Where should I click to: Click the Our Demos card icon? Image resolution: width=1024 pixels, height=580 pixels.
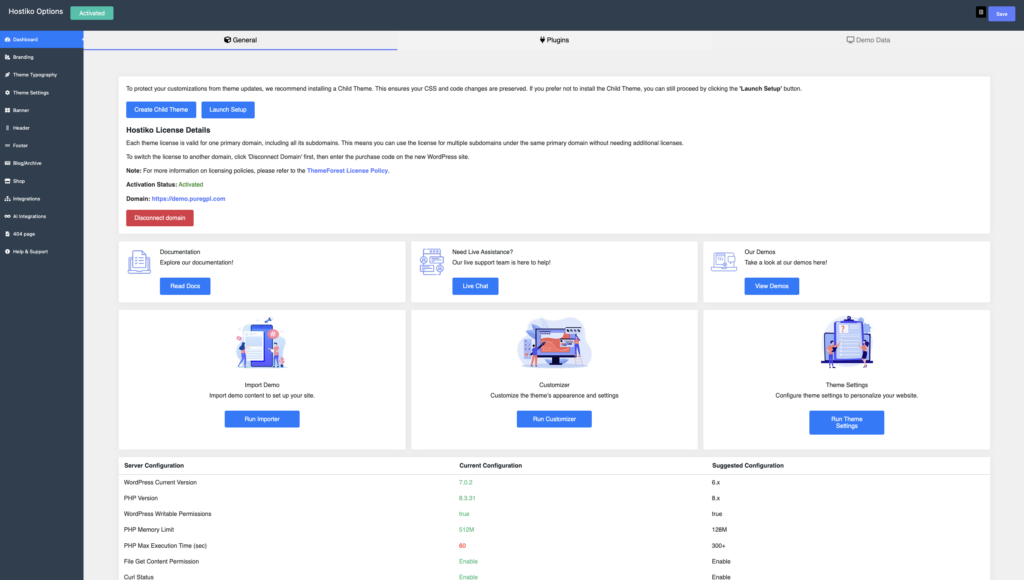tap(724, 261)
